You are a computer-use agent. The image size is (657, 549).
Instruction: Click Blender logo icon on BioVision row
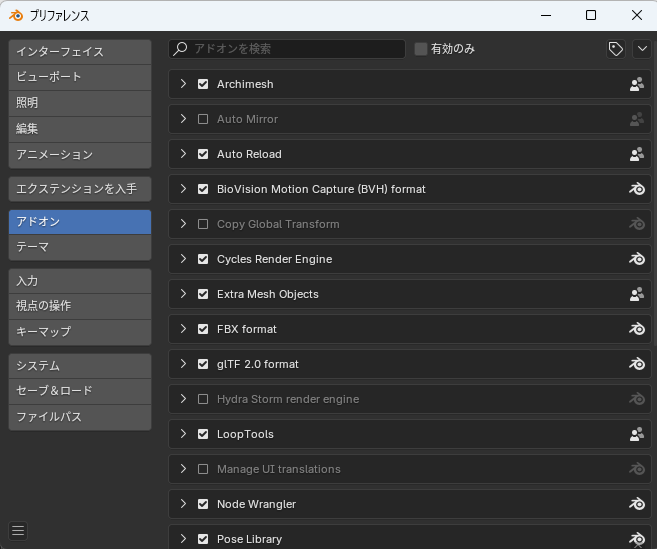(636, 189)
